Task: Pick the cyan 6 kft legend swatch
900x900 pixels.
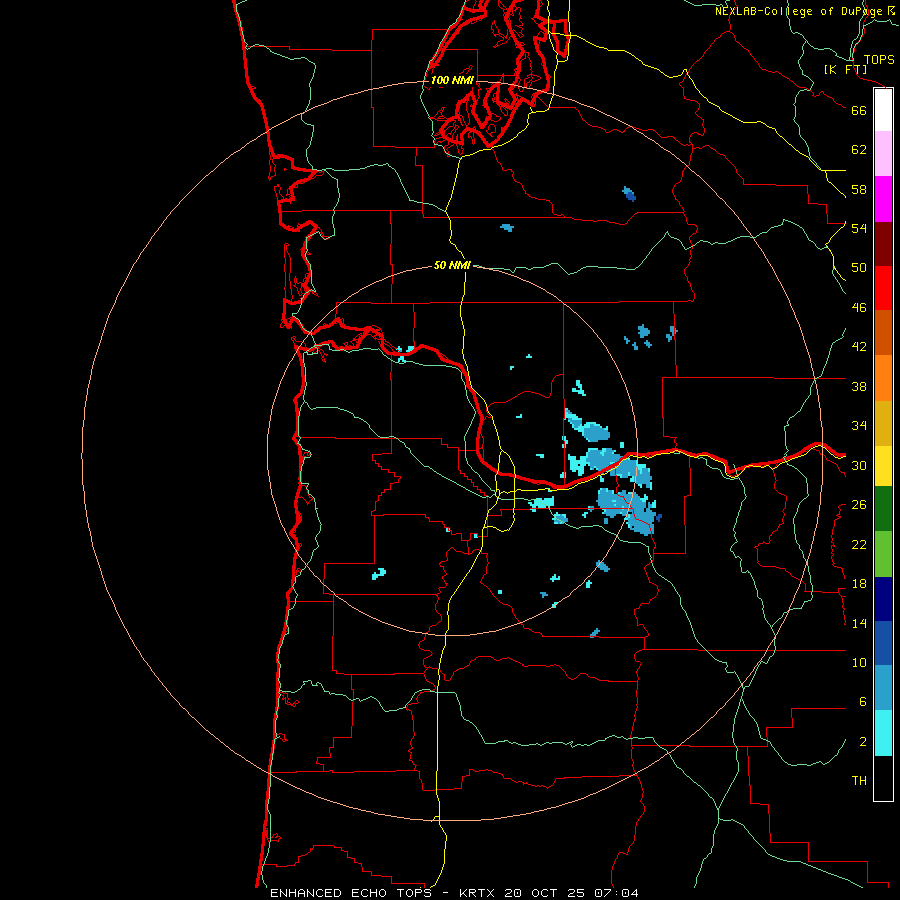Action: [883, 733]
